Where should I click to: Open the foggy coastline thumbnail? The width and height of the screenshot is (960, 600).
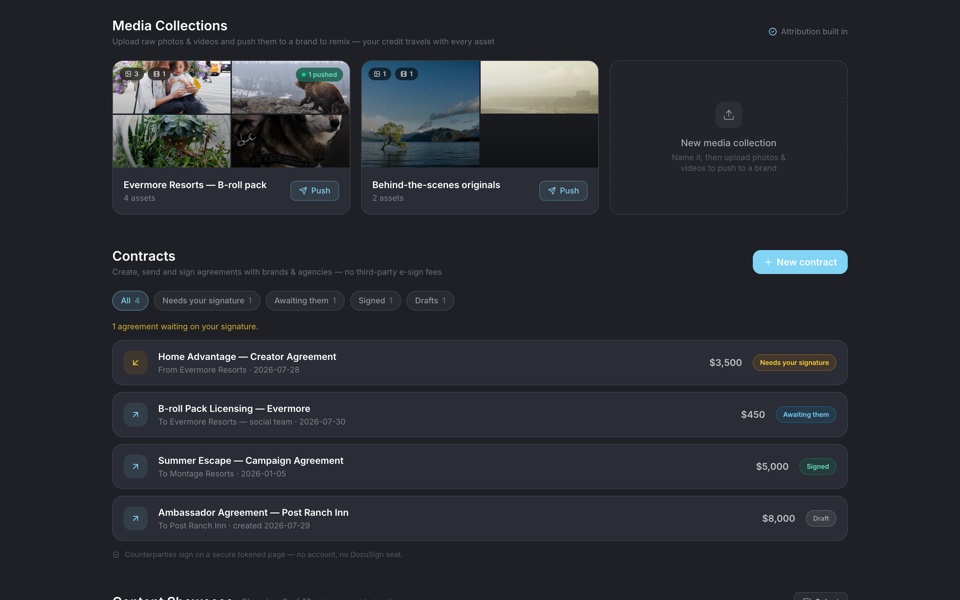tap(539, 87)
